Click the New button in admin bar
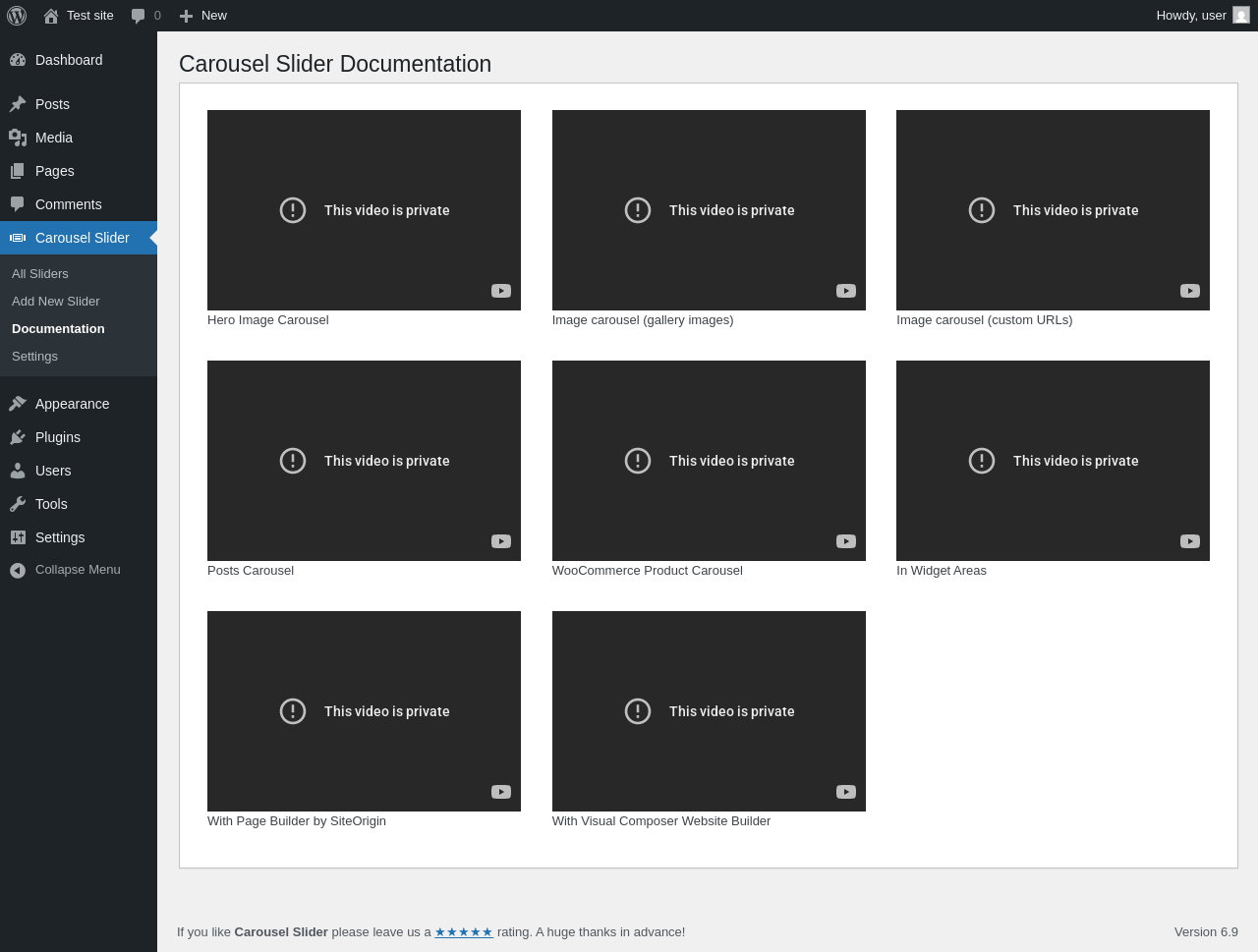 coord(203,16)
